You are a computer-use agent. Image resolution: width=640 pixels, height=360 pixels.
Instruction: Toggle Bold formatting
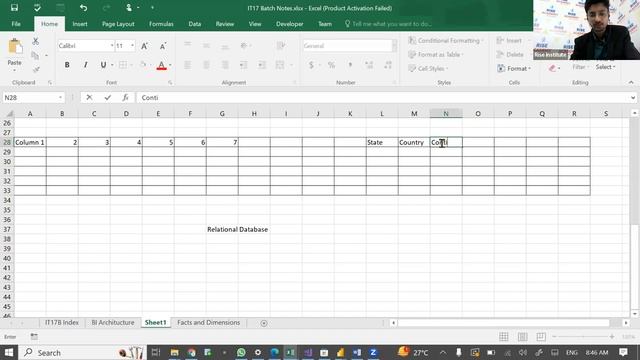(x=67, y=65)
